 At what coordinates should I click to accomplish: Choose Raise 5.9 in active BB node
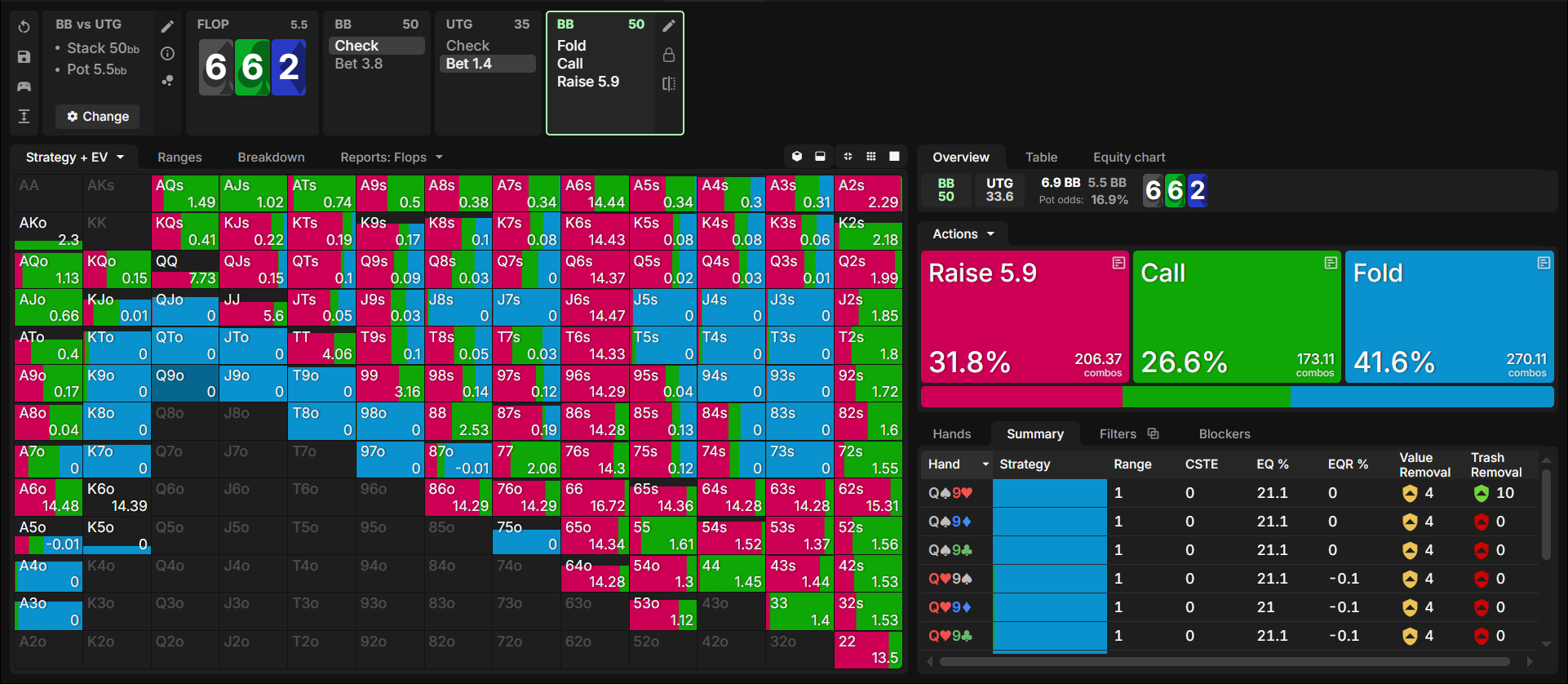[587, 82]
